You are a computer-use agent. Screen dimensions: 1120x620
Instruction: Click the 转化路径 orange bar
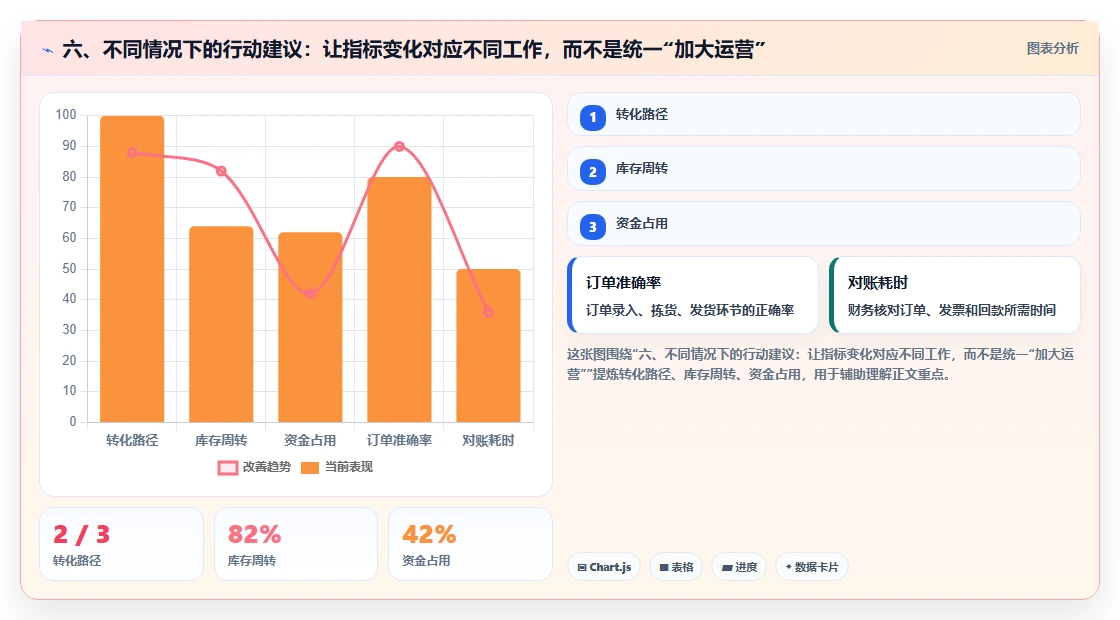pyautogui.click(x=132, y=269)
